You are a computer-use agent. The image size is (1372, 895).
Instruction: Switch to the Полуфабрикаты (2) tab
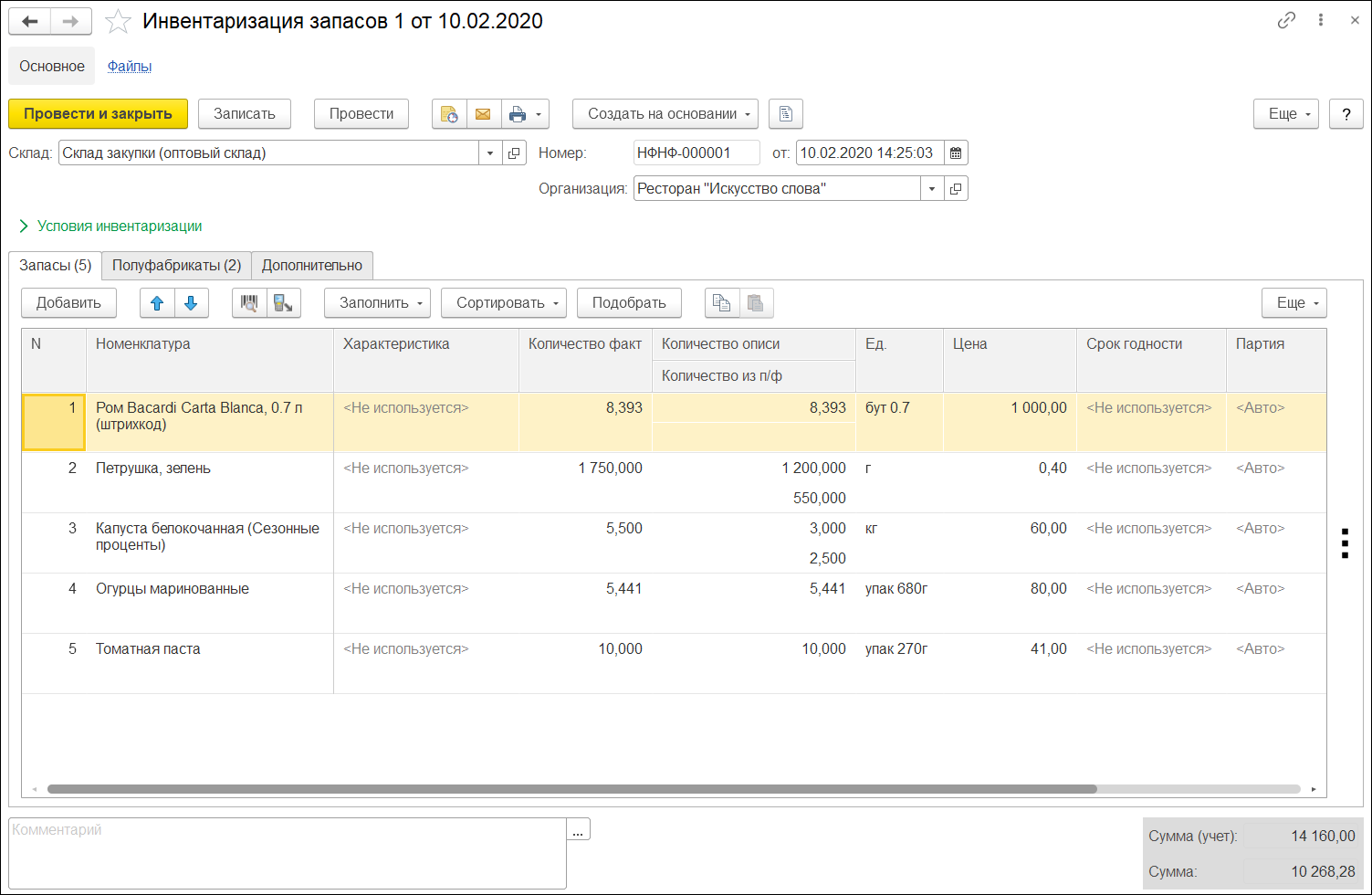(x=176, y=266)
